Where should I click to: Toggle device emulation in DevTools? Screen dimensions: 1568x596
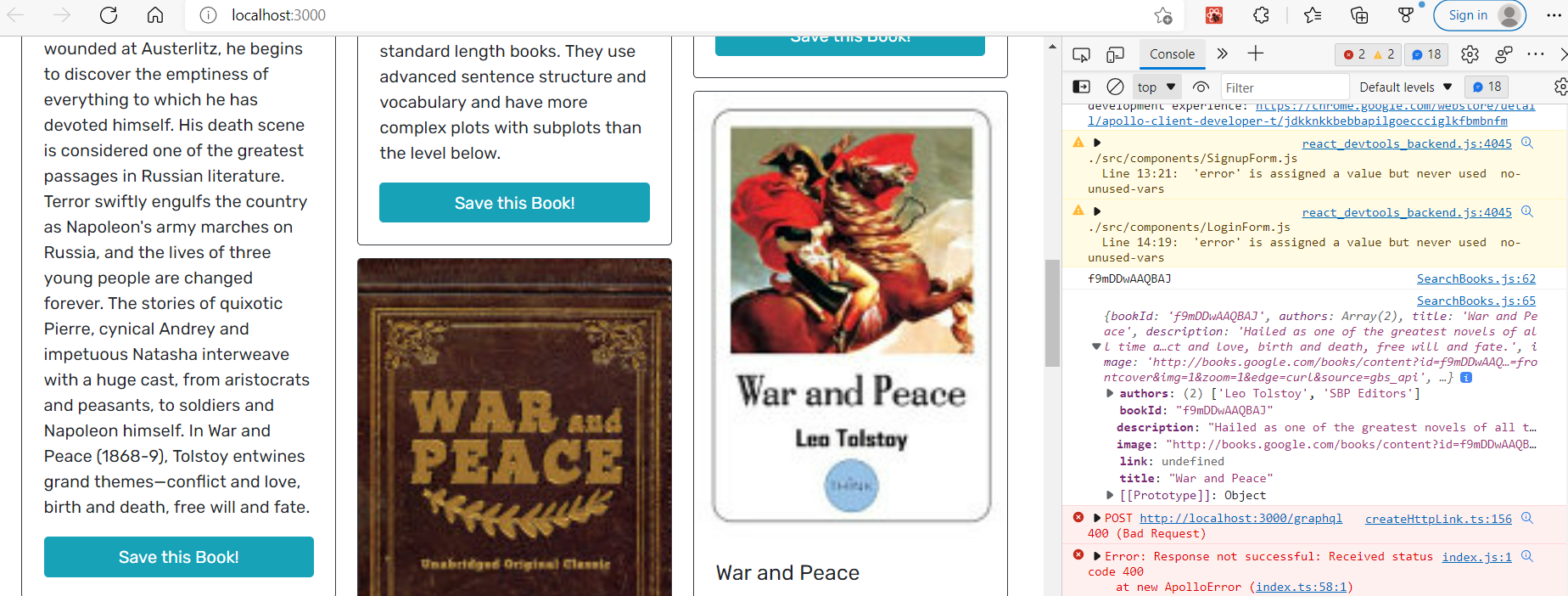point(1115,54)
